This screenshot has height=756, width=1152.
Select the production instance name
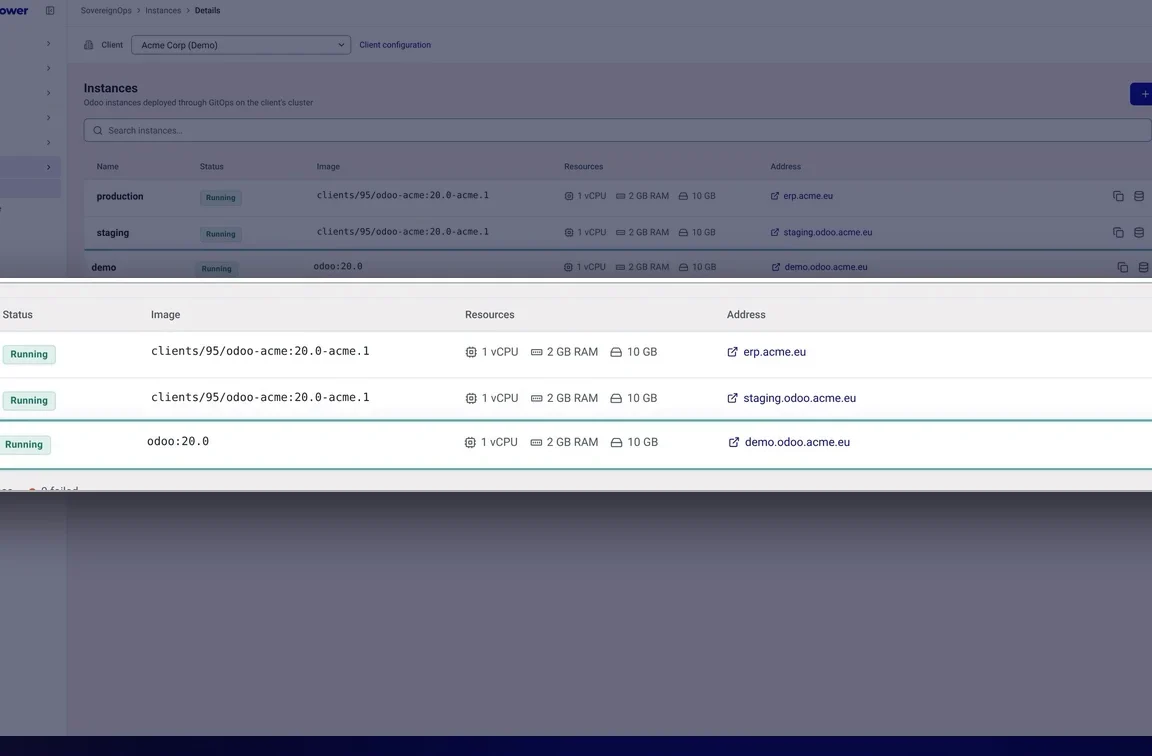(120, 196)
